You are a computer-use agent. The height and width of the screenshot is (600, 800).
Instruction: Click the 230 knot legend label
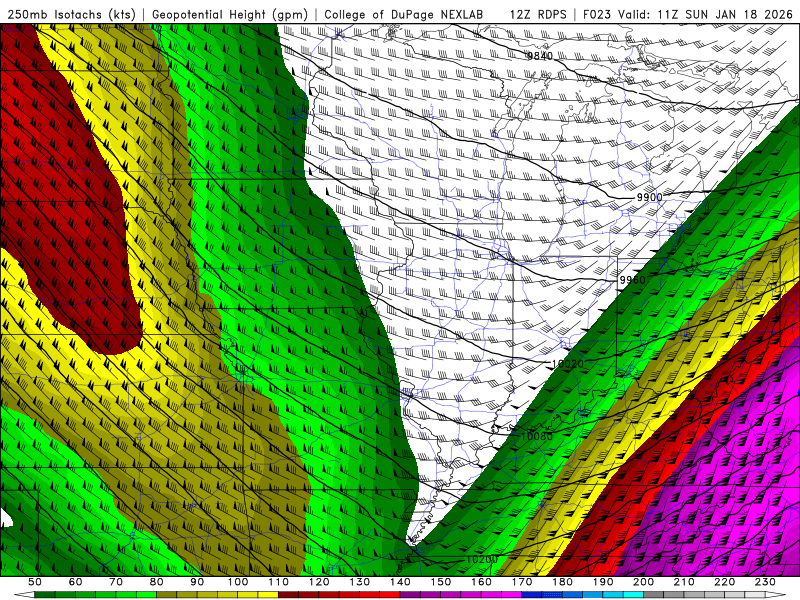pyautogui.click(x=765, y=582)
